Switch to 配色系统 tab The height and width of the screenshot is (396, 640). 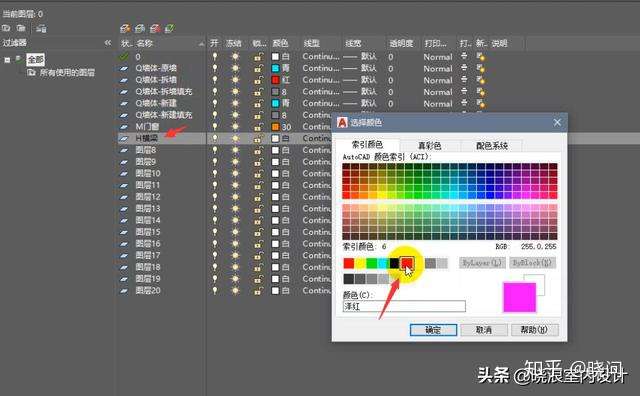point(491,146)
